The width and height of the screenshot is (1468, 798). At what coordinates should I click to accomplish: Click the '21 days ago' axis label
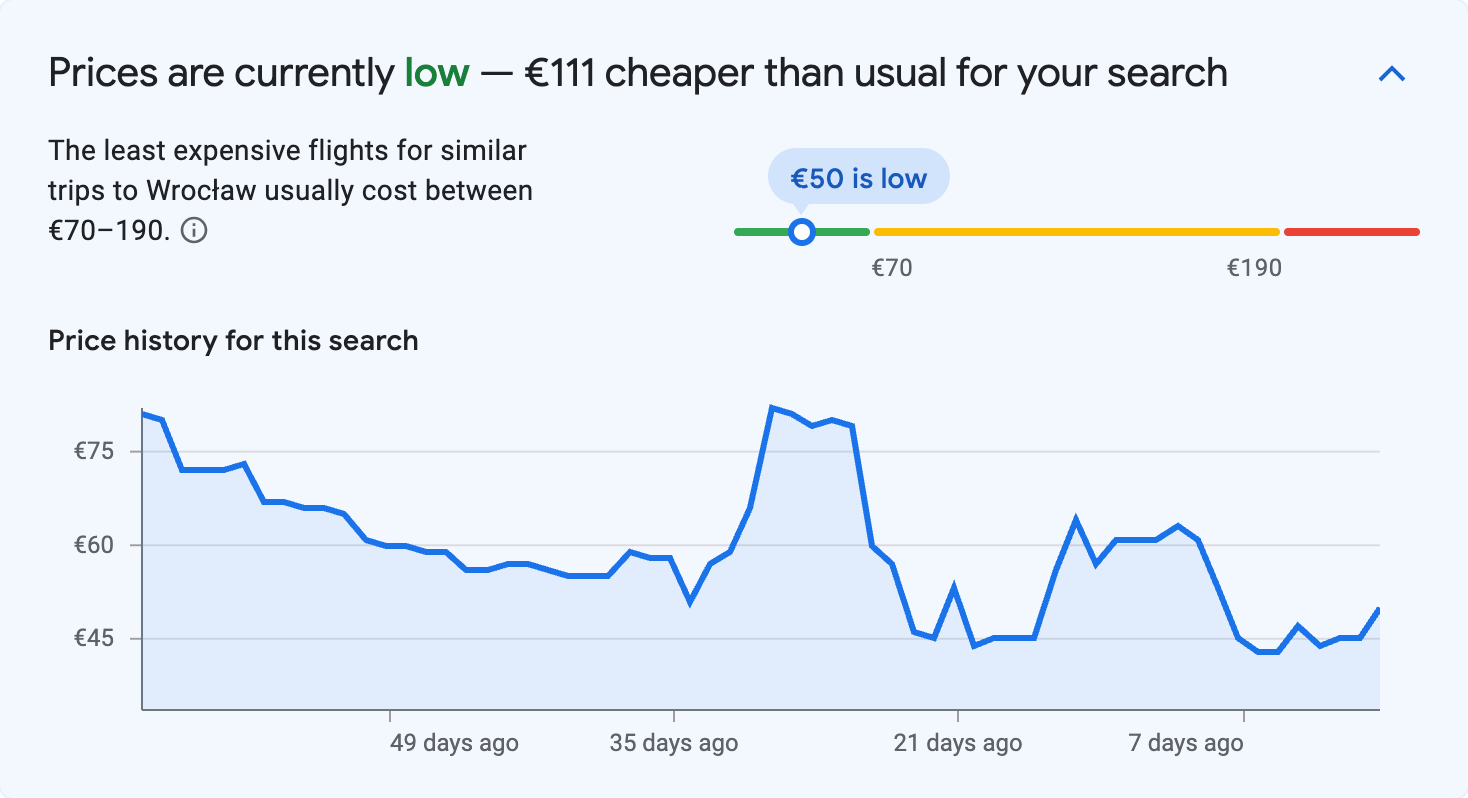958,743
